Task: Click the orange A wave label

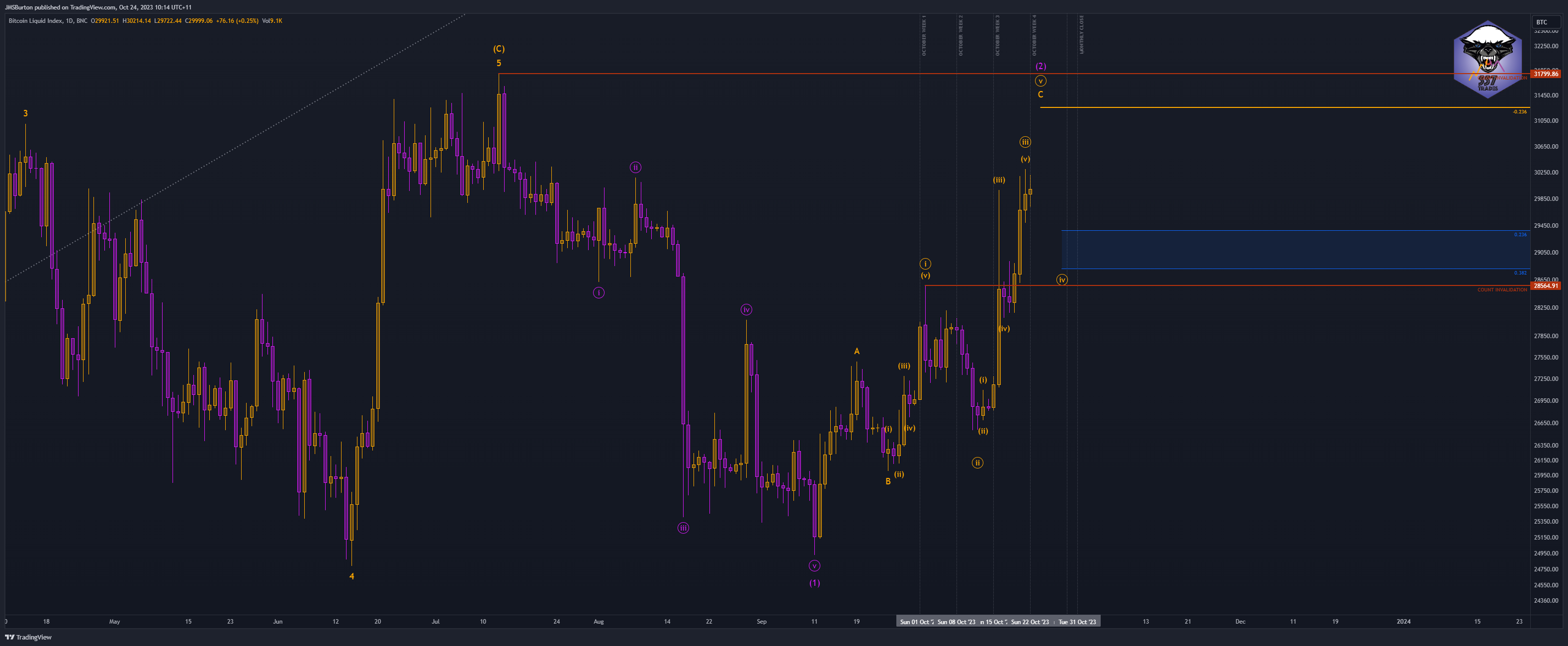Action: coord(857,351)
